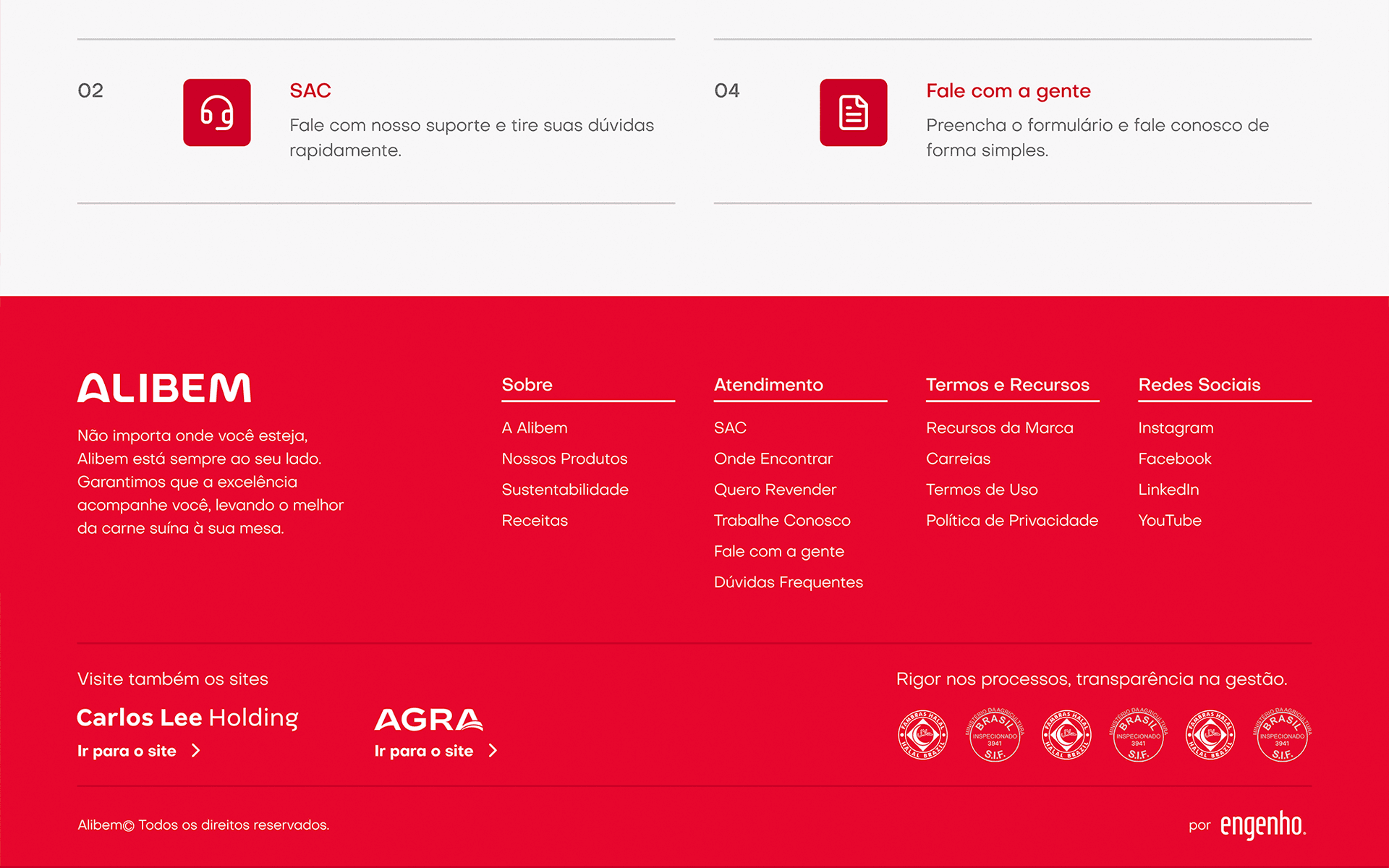Go to Nossos Produtos page

(x=564, y=459)
